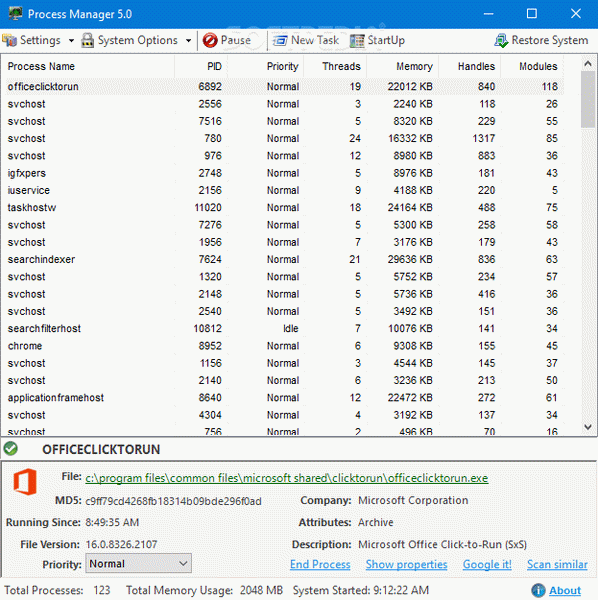The width and height of the screenshot is (598, 600).
Task: Select the searchindexer process row
Action: (282, 259)
